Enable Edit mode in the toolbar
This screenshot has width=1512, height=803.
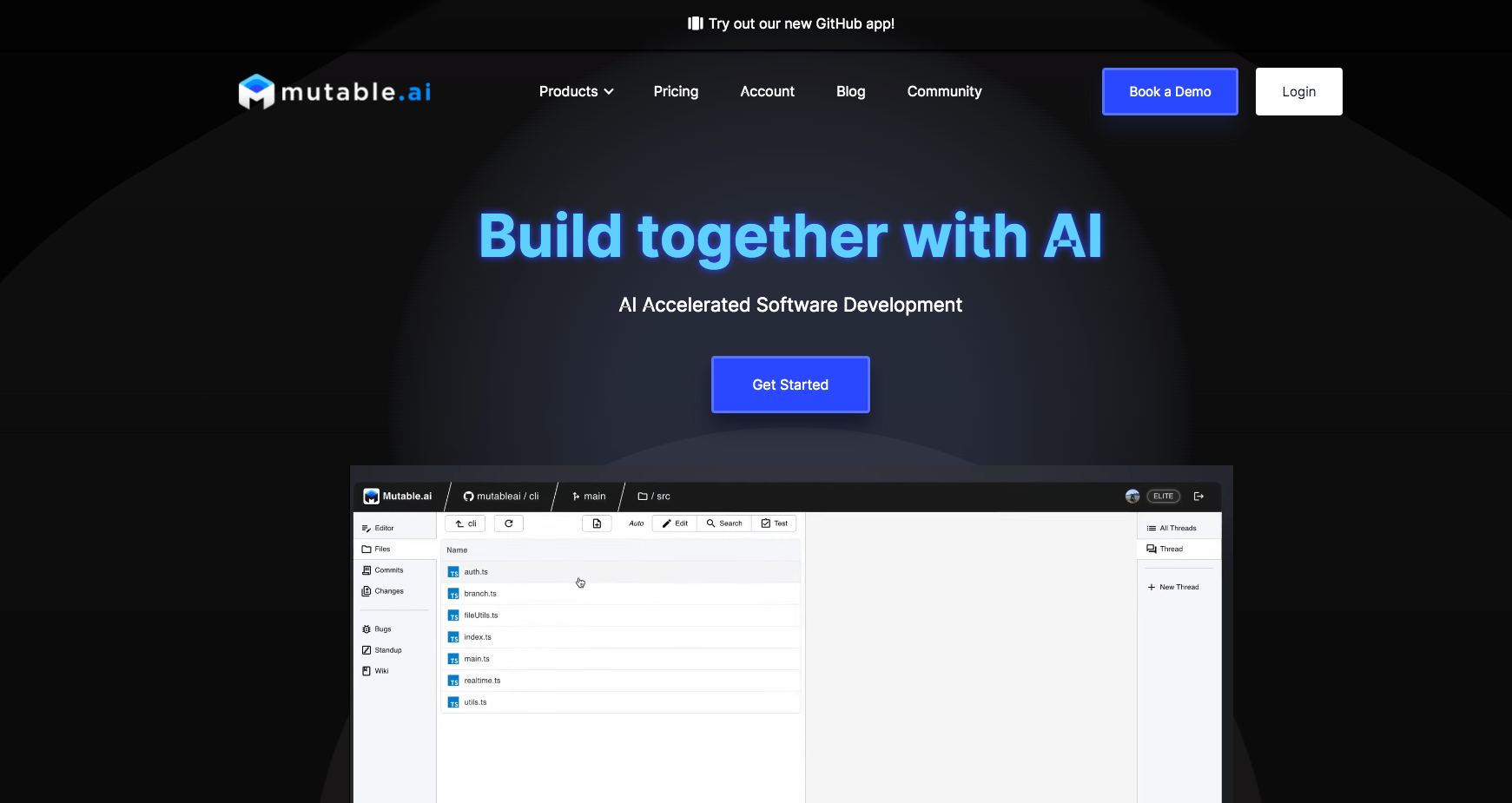click(x=674, y=523)
